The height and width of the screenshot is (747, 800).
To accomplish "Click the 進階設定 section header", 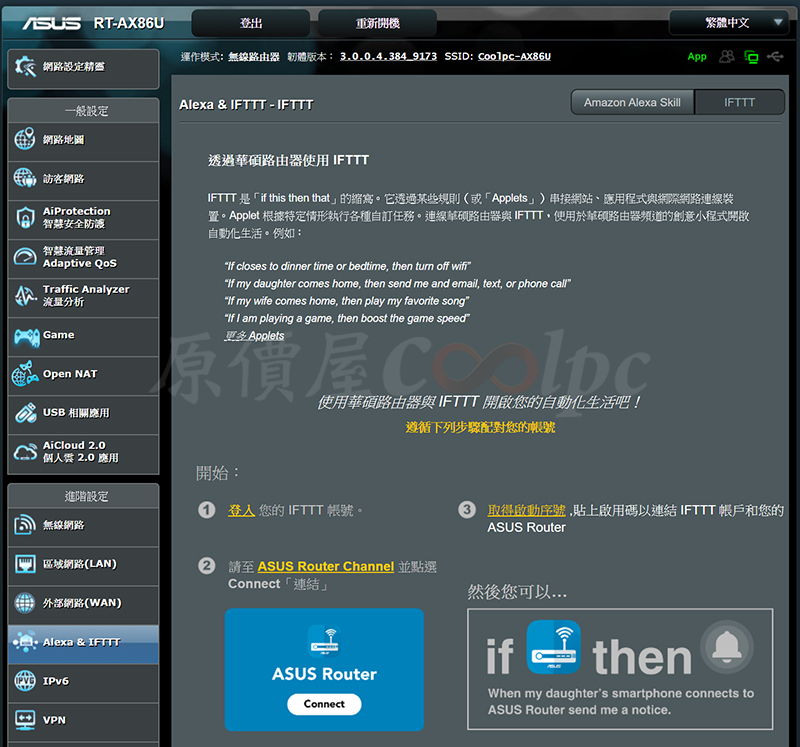I will (x=84, y=496).
